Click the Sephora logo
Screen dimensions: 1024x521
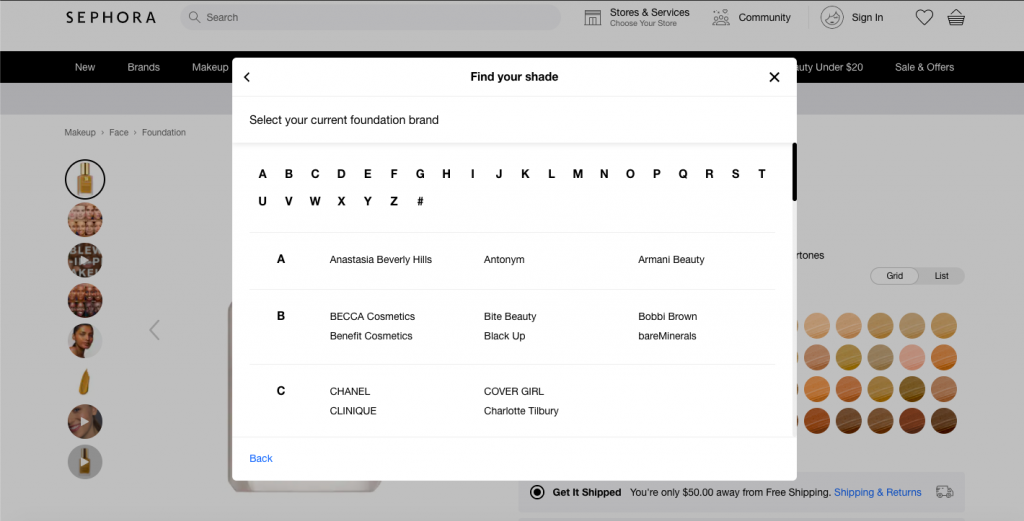pyautogui.click(x=110, y=18)
